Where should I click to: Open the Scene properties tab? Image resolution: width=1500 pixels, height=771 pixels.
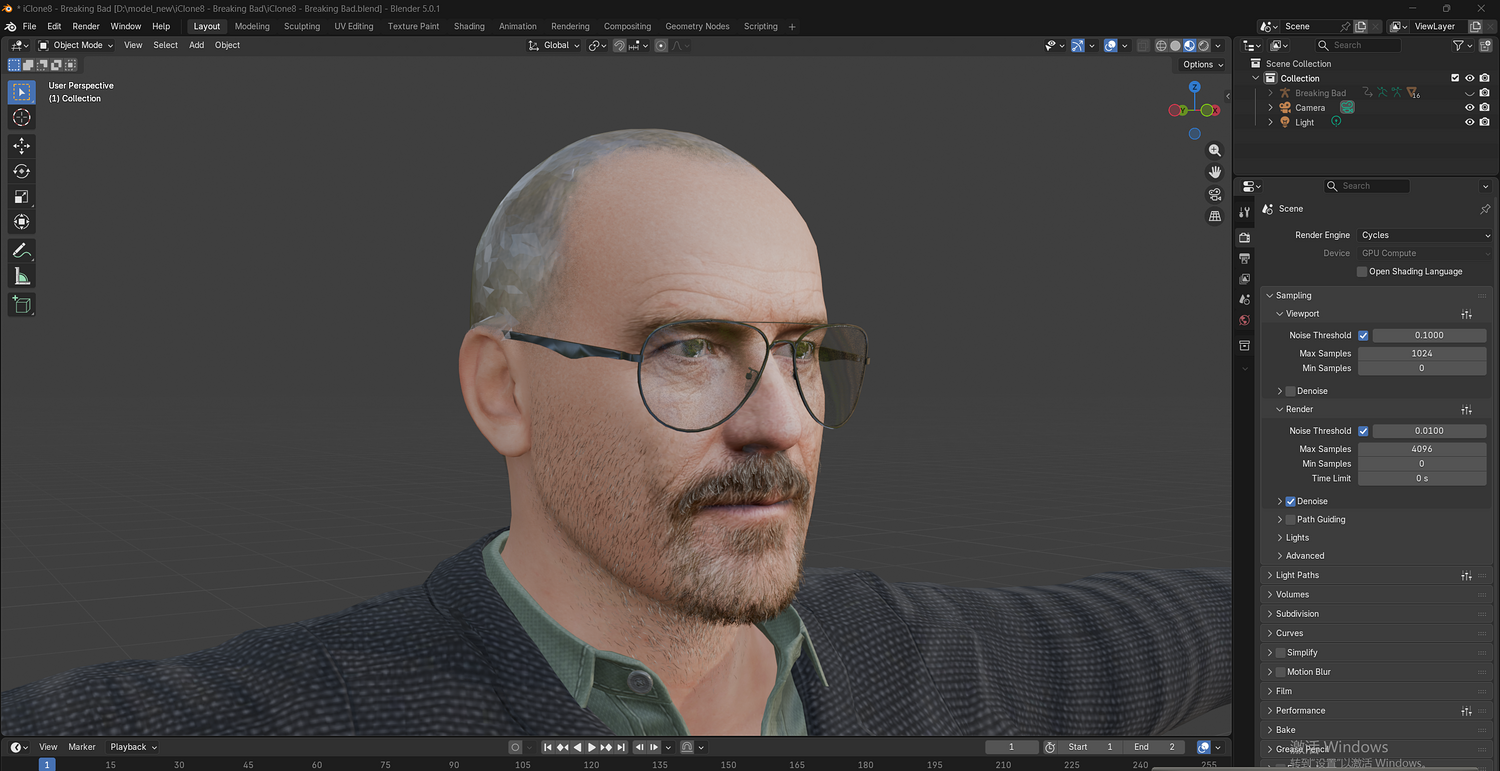(1245, 300)
